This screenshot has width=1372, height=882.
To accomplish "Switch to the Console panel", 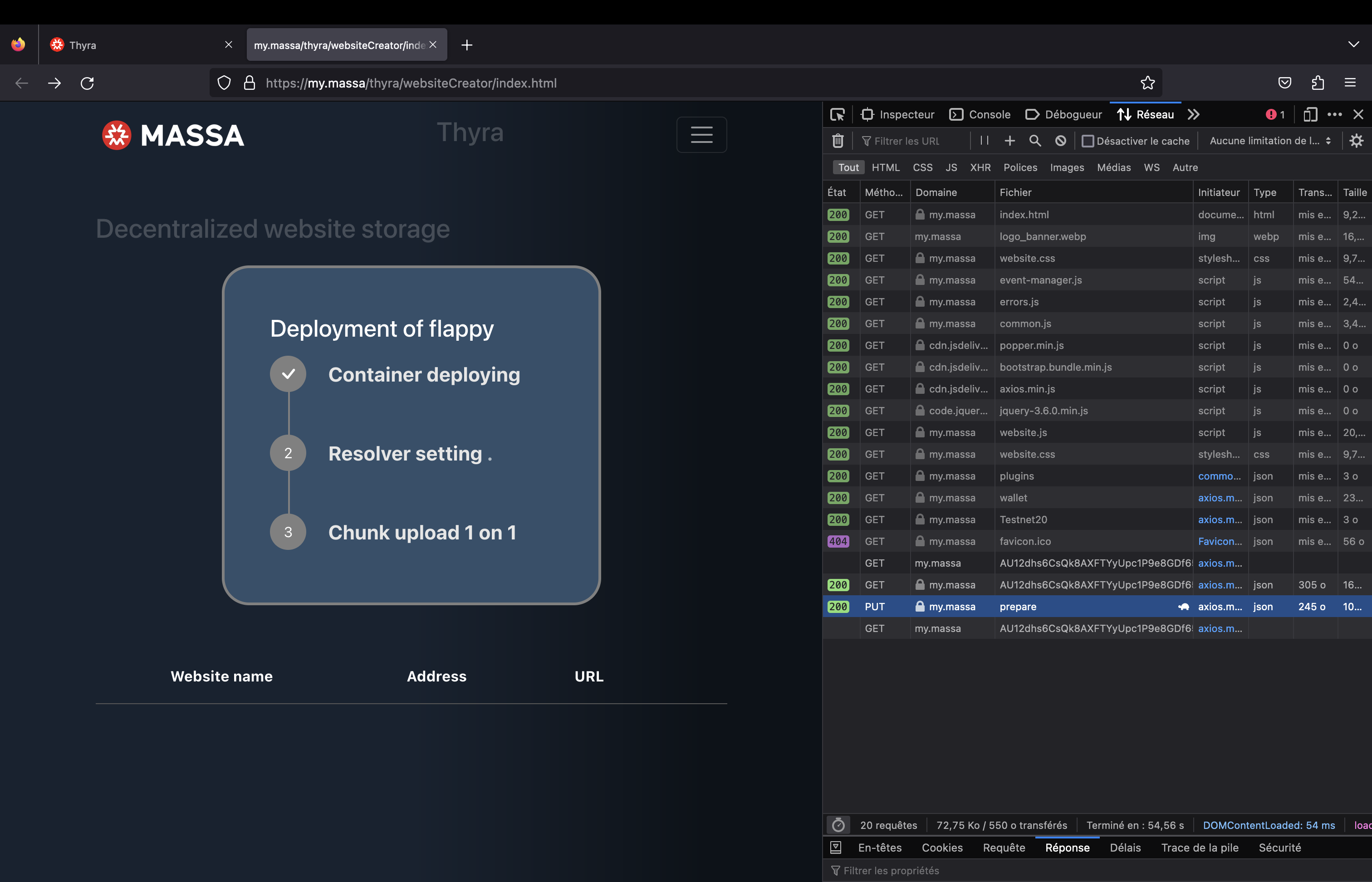I will point(980,114).
